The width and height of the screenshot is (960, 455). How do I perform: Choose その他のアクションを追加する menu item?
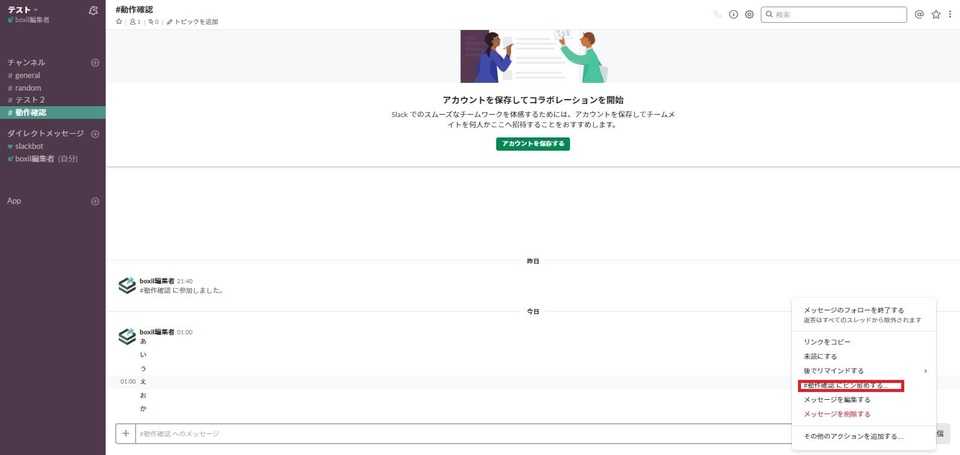863,437
